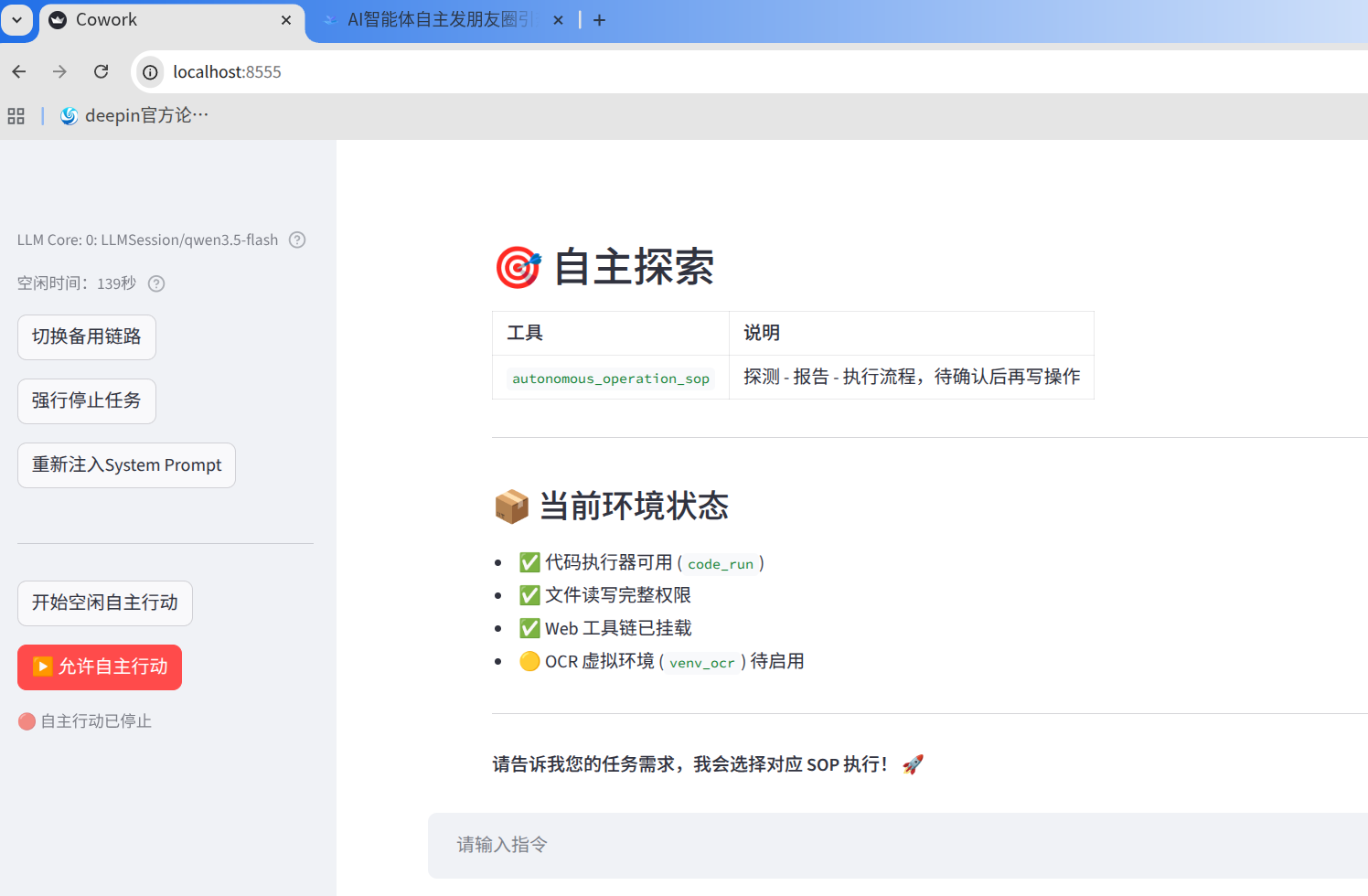The width and height of the screenshot is (1368, 896).
Task: Click the browser back navigation arrow
Action: click(18, 71)
